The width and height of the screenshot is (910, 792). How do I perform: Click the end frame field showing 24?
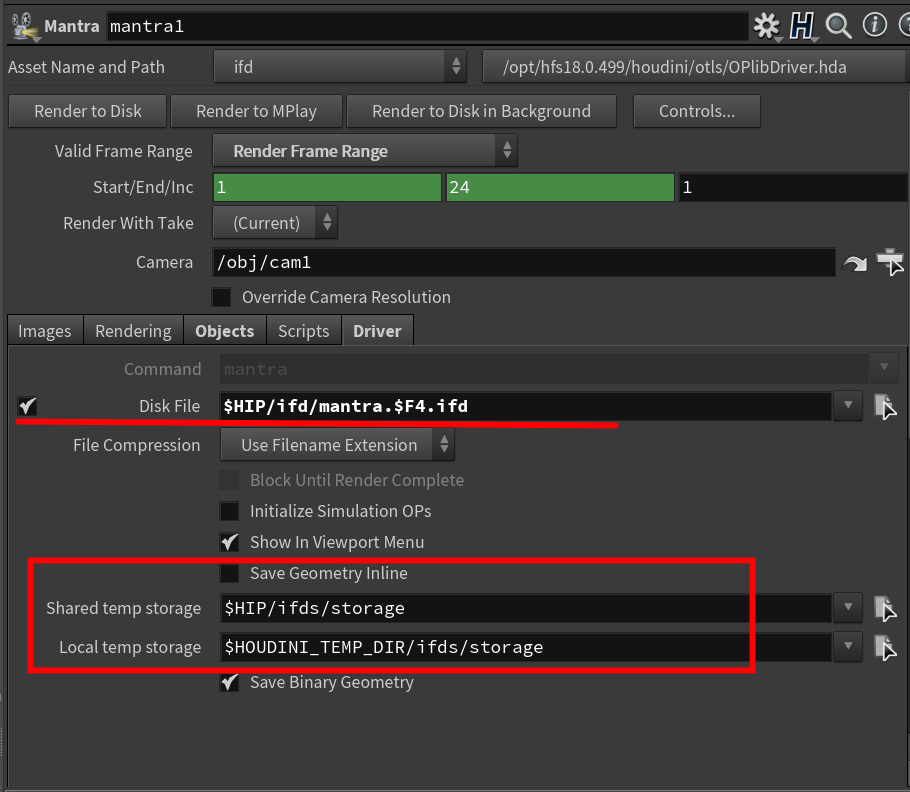560,187
